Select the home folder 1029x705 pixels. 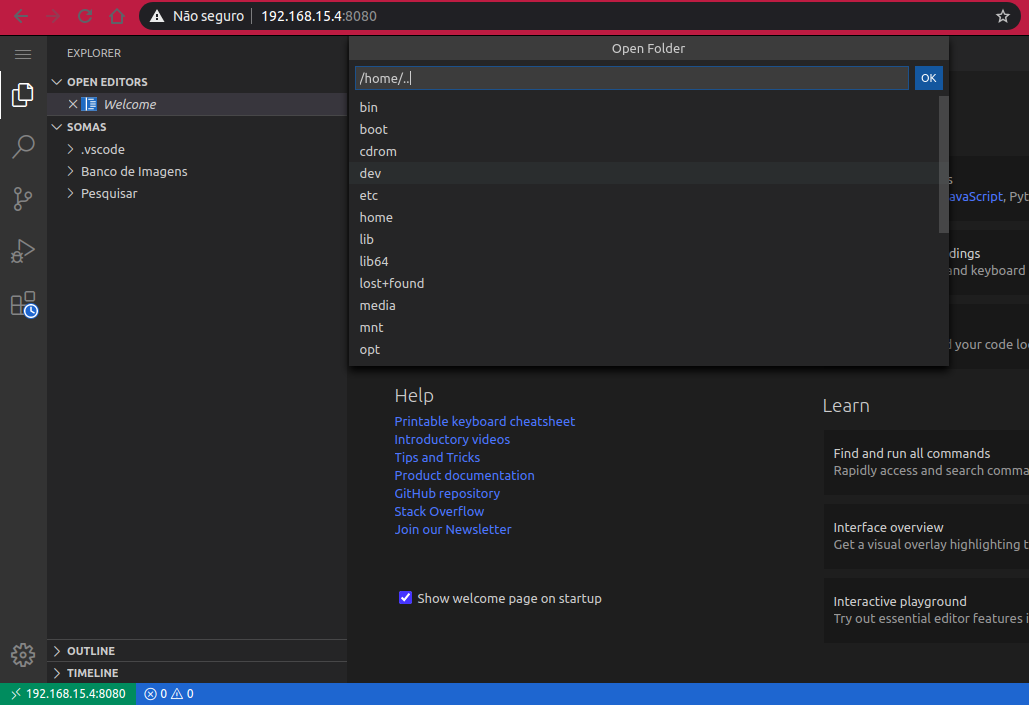[644, 217]
